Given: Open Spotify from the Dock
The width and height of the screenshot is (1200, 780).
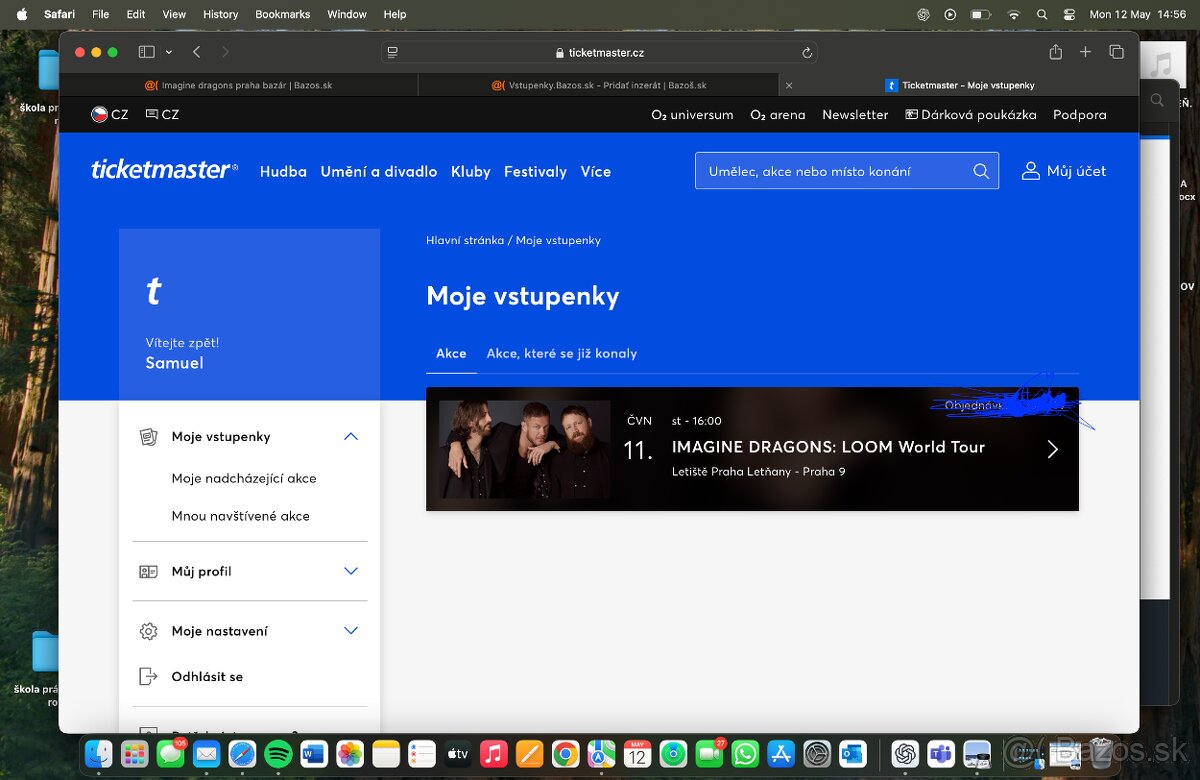Looking at the screenshot, I should click(x=278, y=753).
